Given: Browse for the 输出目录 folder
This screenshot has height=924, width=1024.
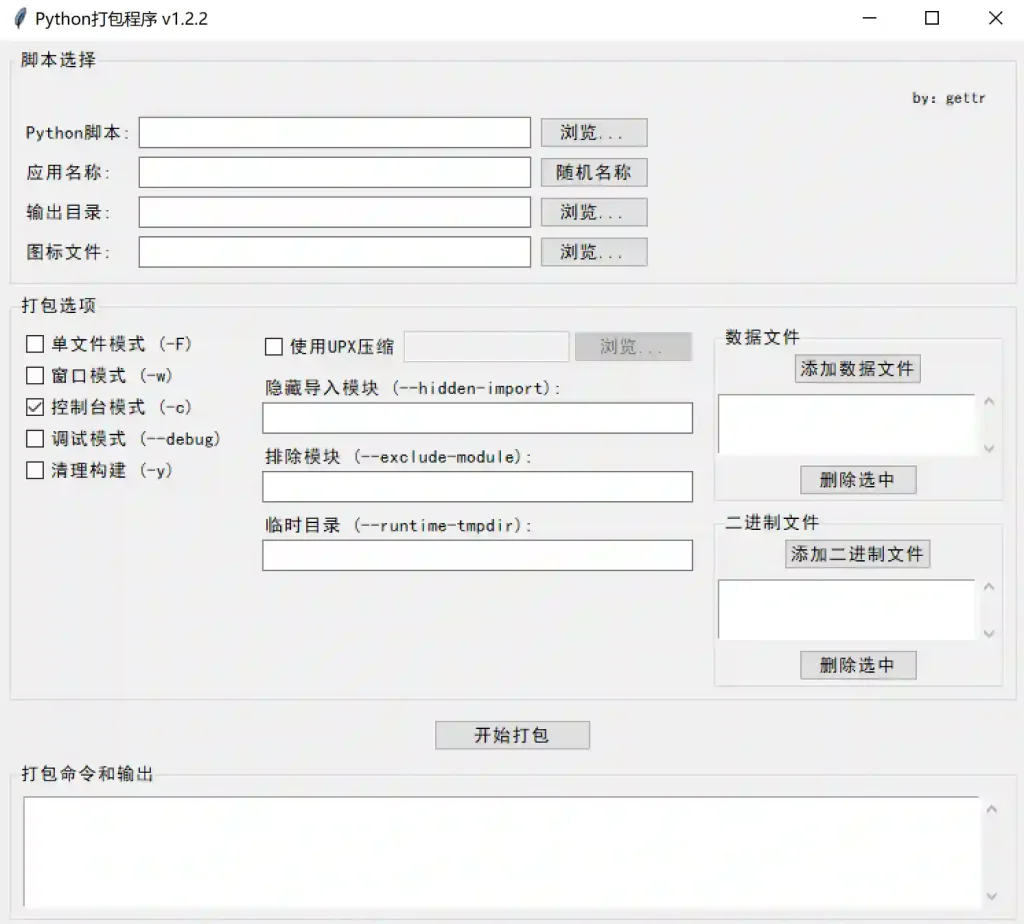Looking at the screenshot, I should (x=594, y=212).
